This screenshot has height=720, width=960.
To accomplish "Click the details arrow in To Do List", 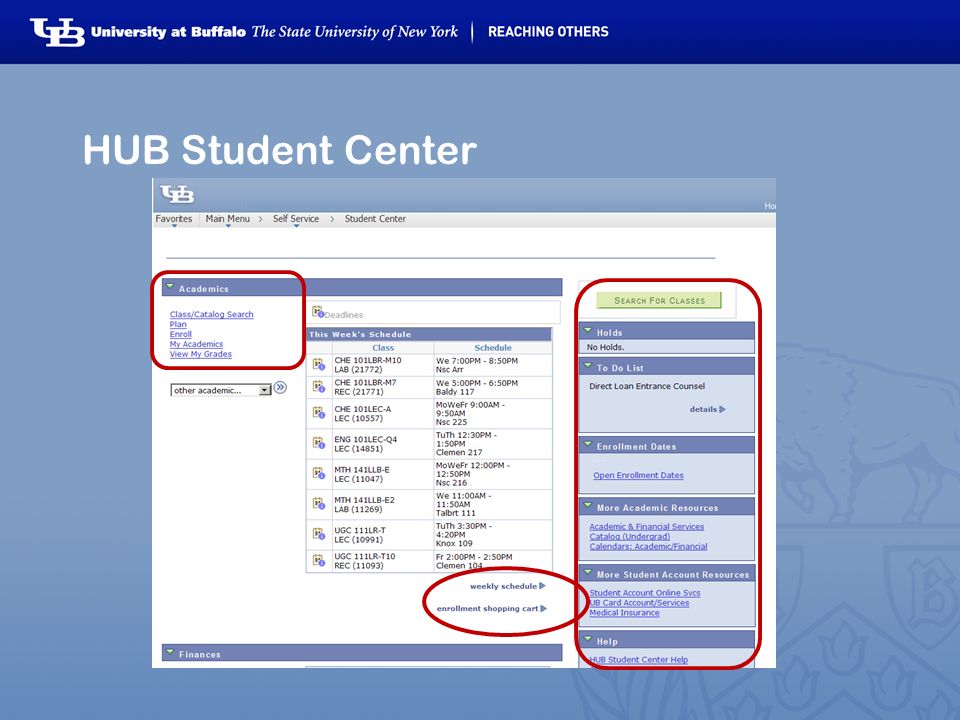I will 722,409.
